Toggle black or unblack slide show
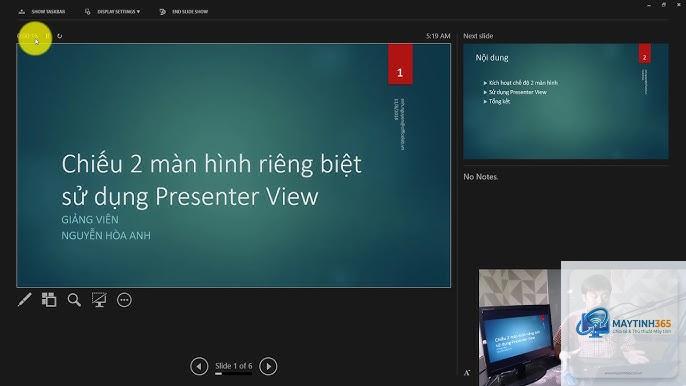This screenshot has width=686, height=386. click(99, 300)
